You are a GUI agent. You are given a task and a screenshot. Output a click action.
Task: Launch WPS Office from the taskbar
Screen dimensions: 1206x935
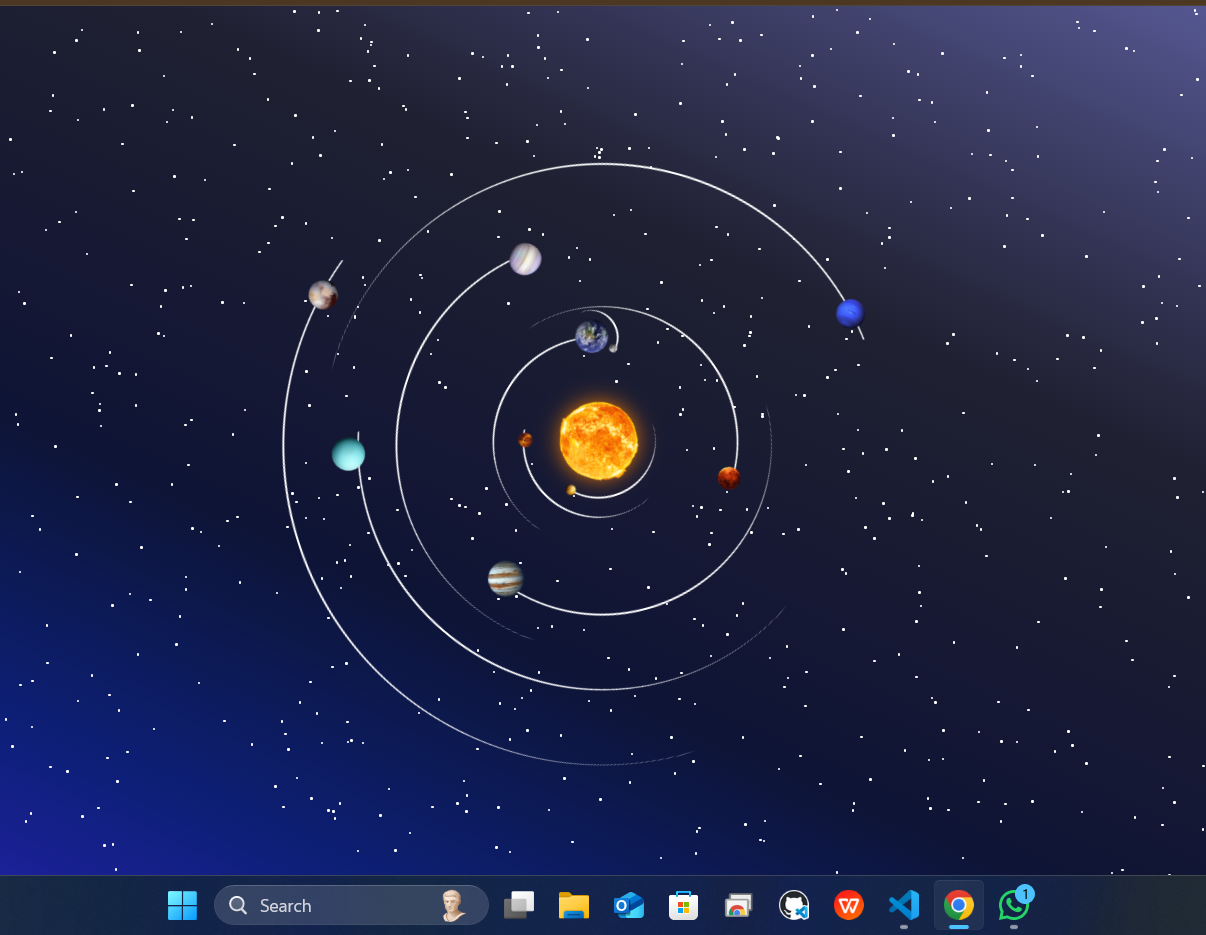tap(849, 905)
